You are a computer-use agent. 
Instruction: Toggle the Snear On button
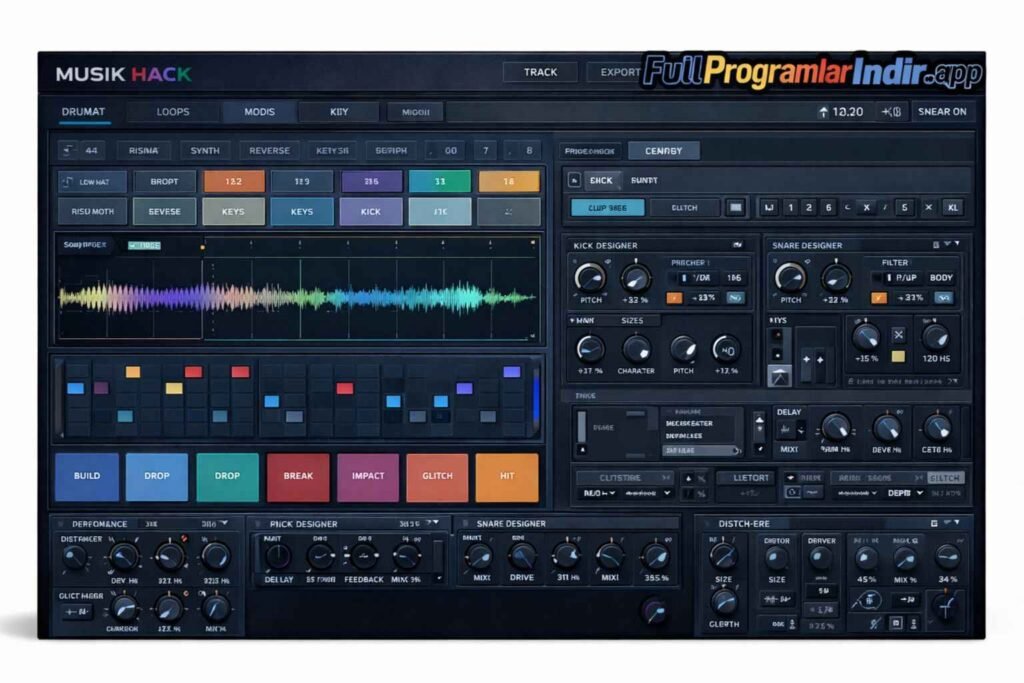coord(942,112)
